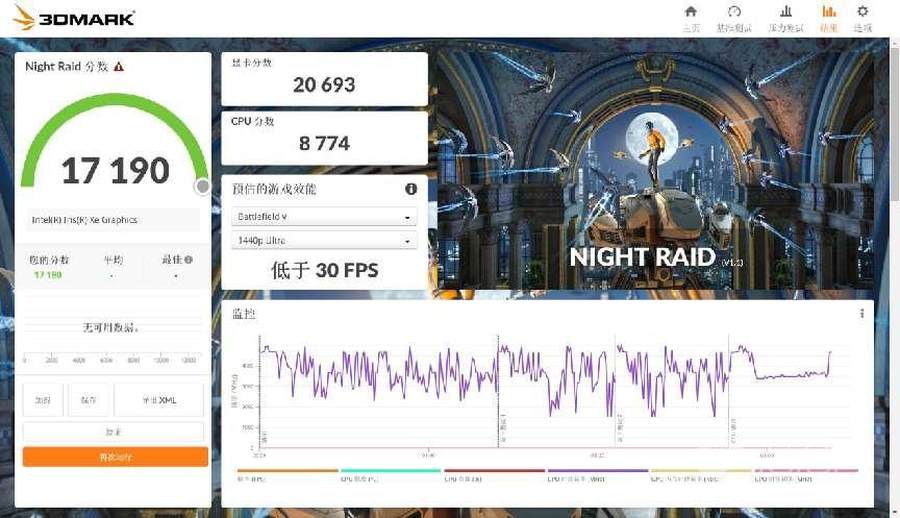
Task: Select the orange Results tab
Action: [828, 18]
